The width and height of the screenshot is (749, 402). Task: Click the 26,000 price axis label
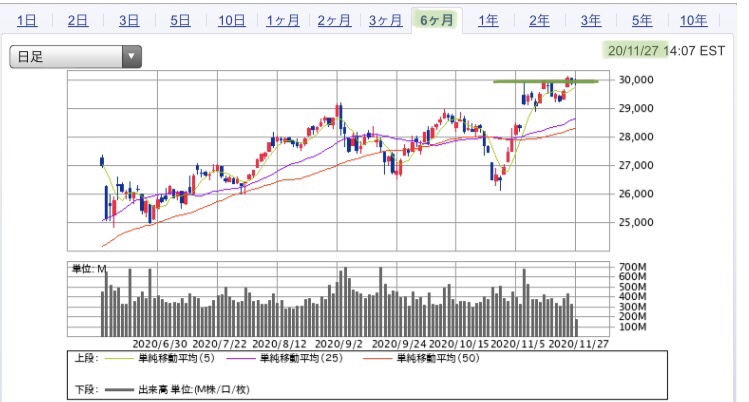(636, 194)
